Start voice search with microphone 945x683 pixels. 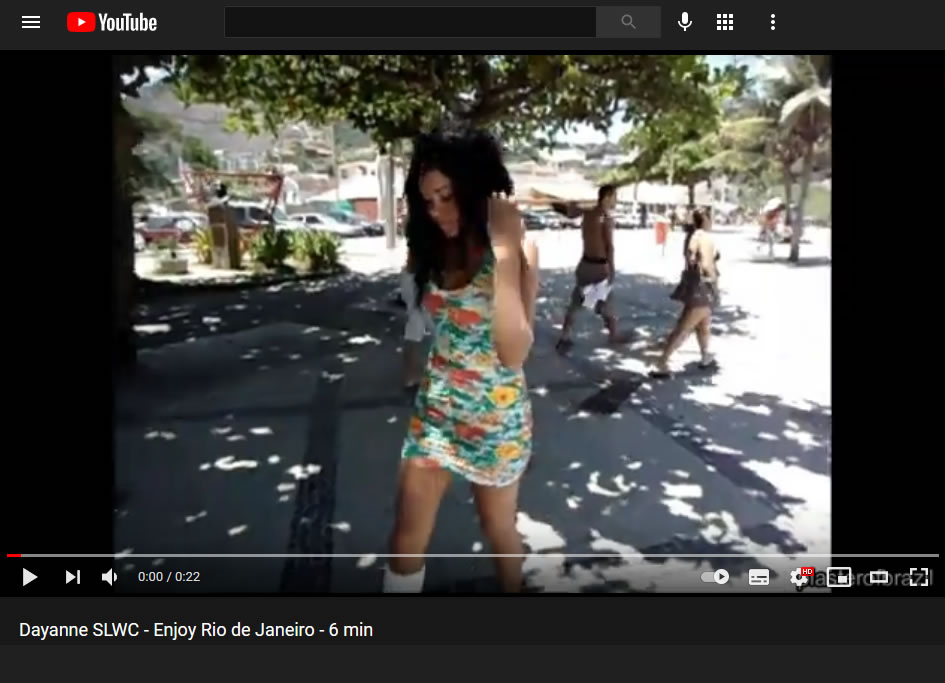[684, 22]
